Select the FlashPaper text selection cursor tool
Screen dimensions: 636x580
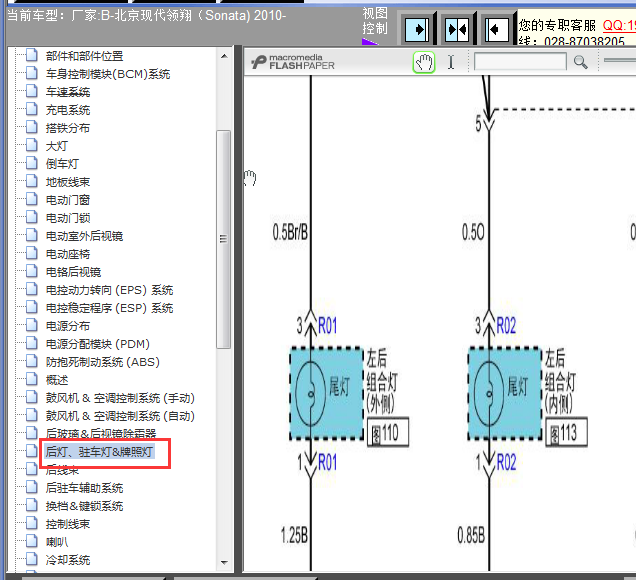tap(451, 62)
